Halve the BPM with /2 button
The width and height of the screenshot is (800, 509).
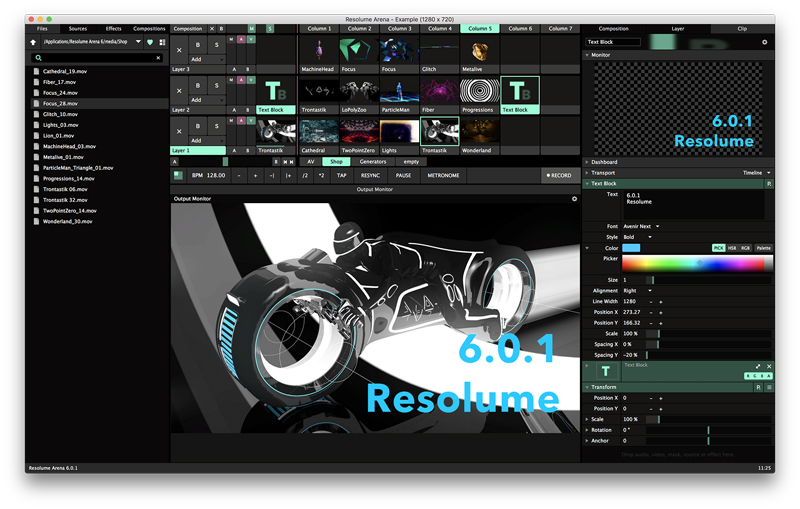pyautogui.click(x=305, y=175)
